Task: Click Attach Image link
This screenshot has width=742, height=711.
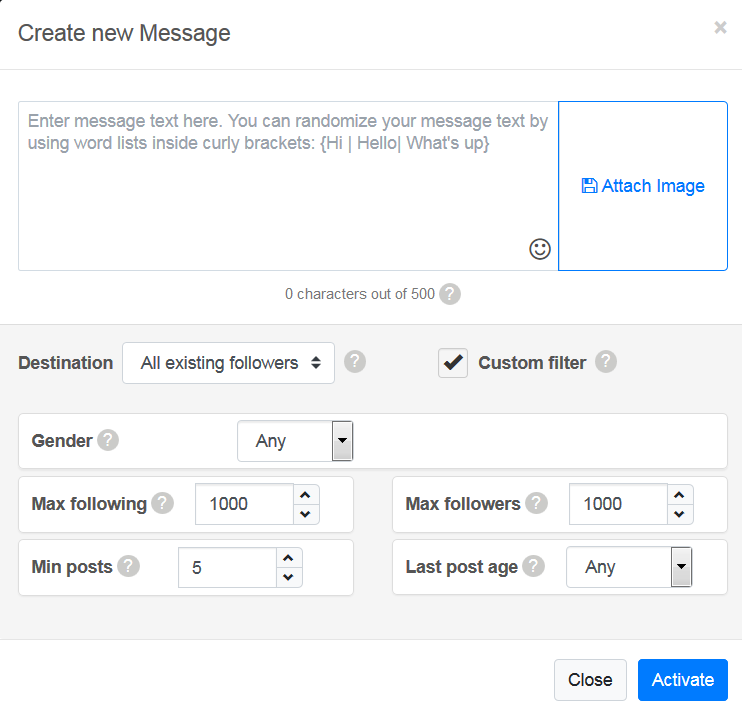Action: pos(643,186)
